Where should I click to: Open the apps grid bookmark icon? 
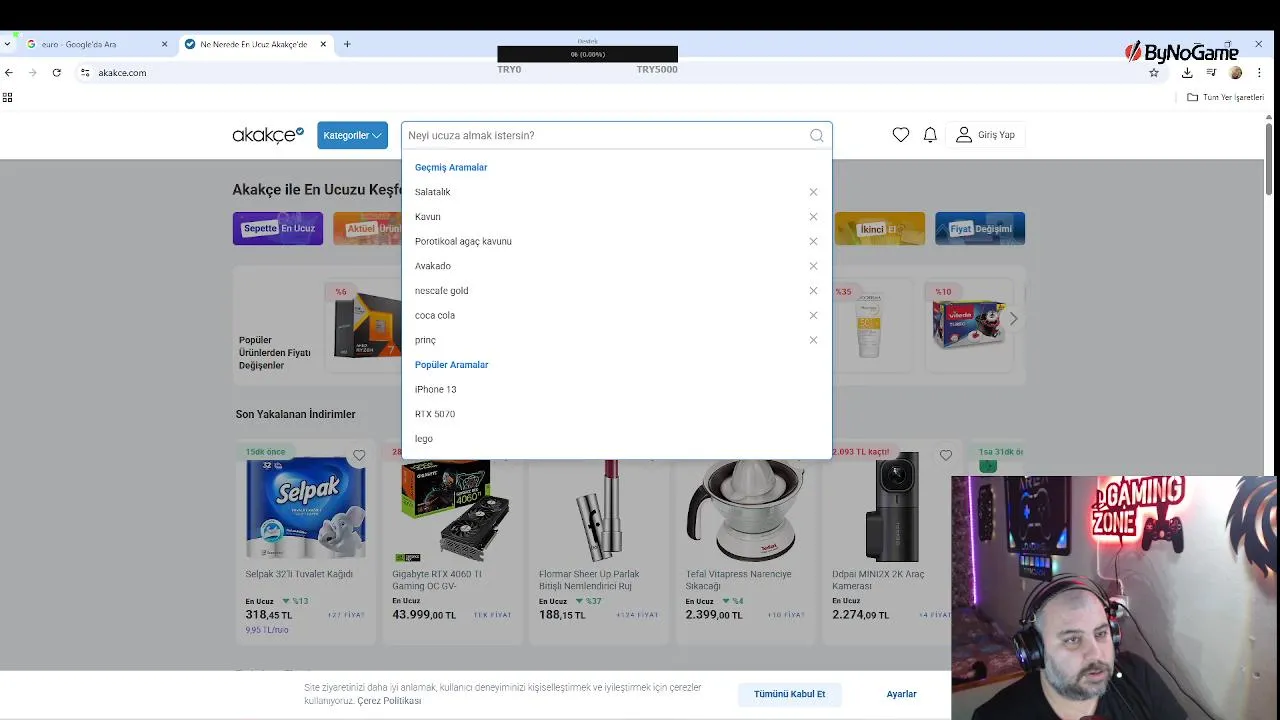coord(7,97)
